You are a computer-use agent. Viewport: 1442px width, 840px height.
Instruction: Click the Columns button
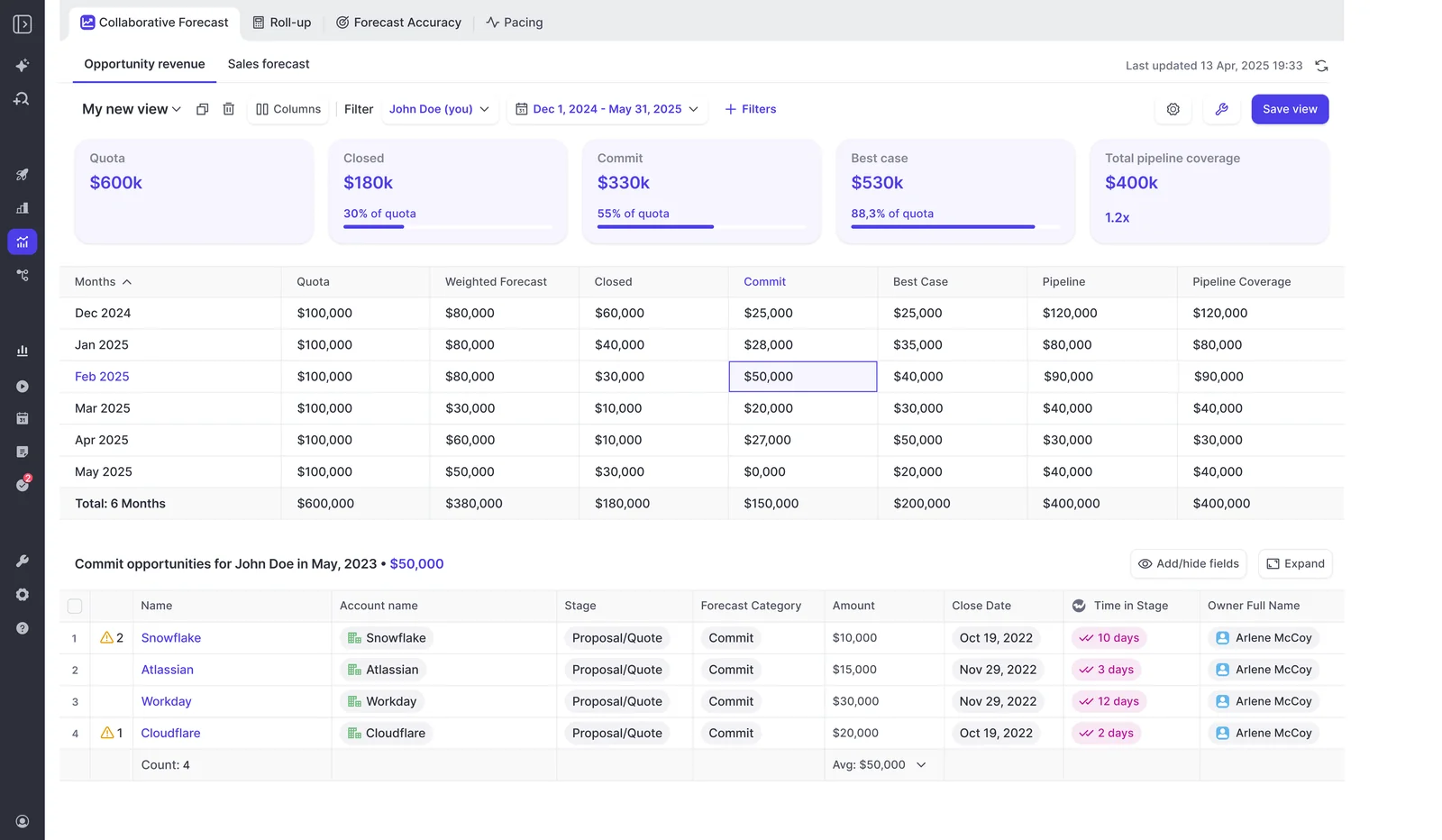point(288,109)
